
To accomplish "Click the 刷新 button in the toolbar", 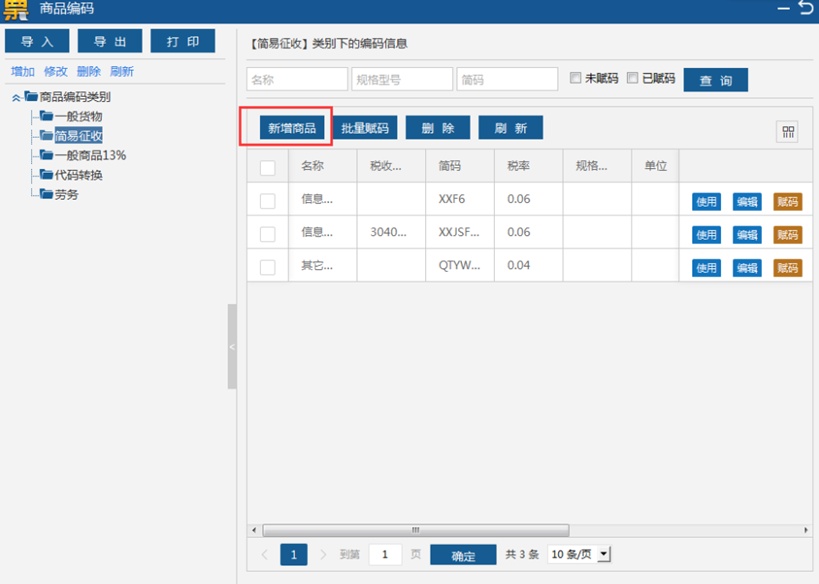I will click(x=511, y=128).
